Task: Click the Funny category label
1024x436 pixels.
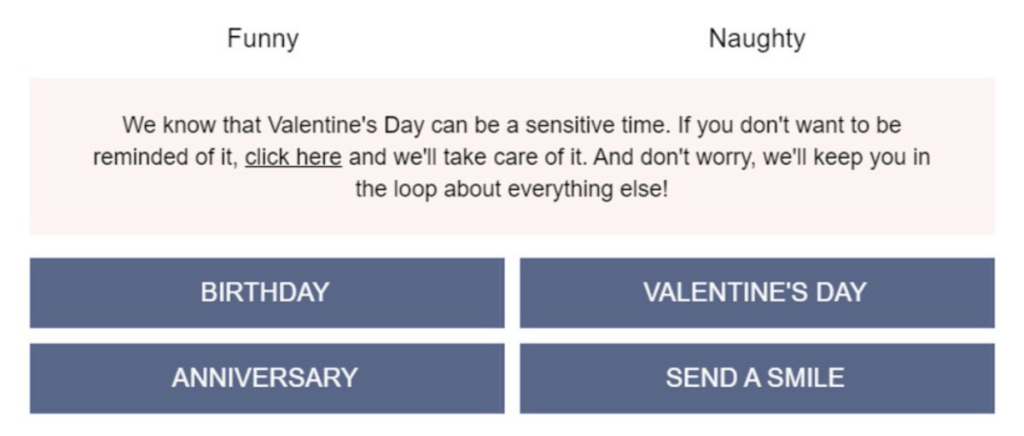Action: click(262, 39)
